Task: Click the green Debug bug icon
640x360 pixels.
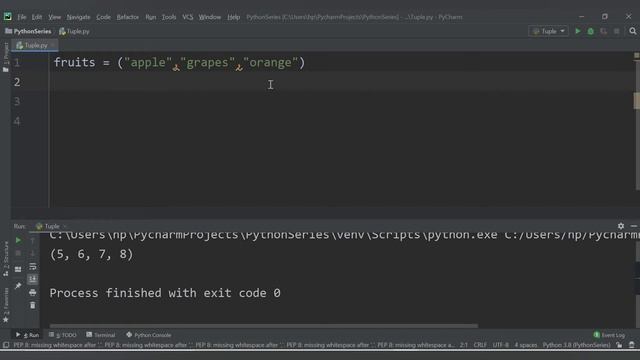Action: (x=591, y=31)
